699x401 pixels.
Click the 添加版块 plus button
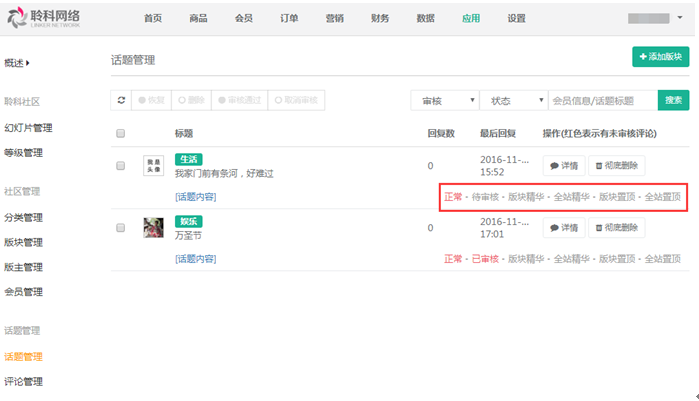(x=660, y=57)
